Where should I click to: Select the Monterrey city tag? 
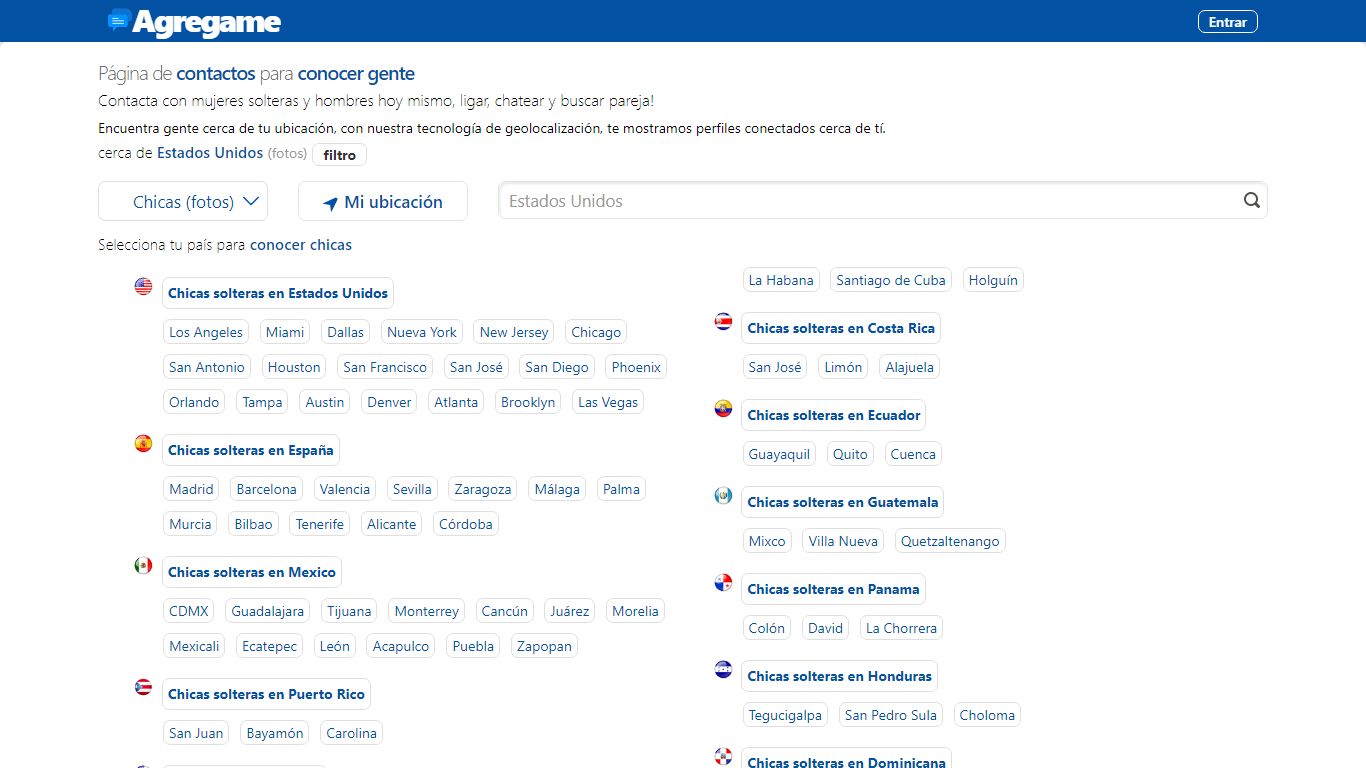tap(427, 611)
